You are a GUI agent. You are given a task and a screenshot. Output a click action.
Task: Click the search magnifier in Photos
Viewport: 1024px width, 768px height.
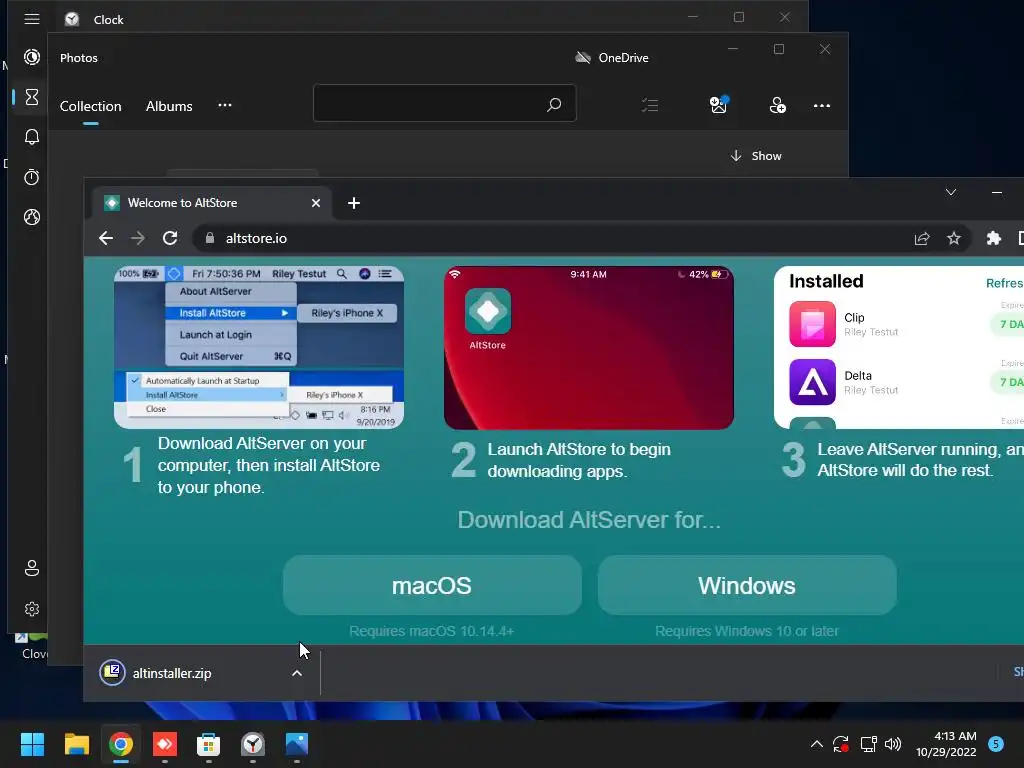pyautogui.click(x=554, y=104)
